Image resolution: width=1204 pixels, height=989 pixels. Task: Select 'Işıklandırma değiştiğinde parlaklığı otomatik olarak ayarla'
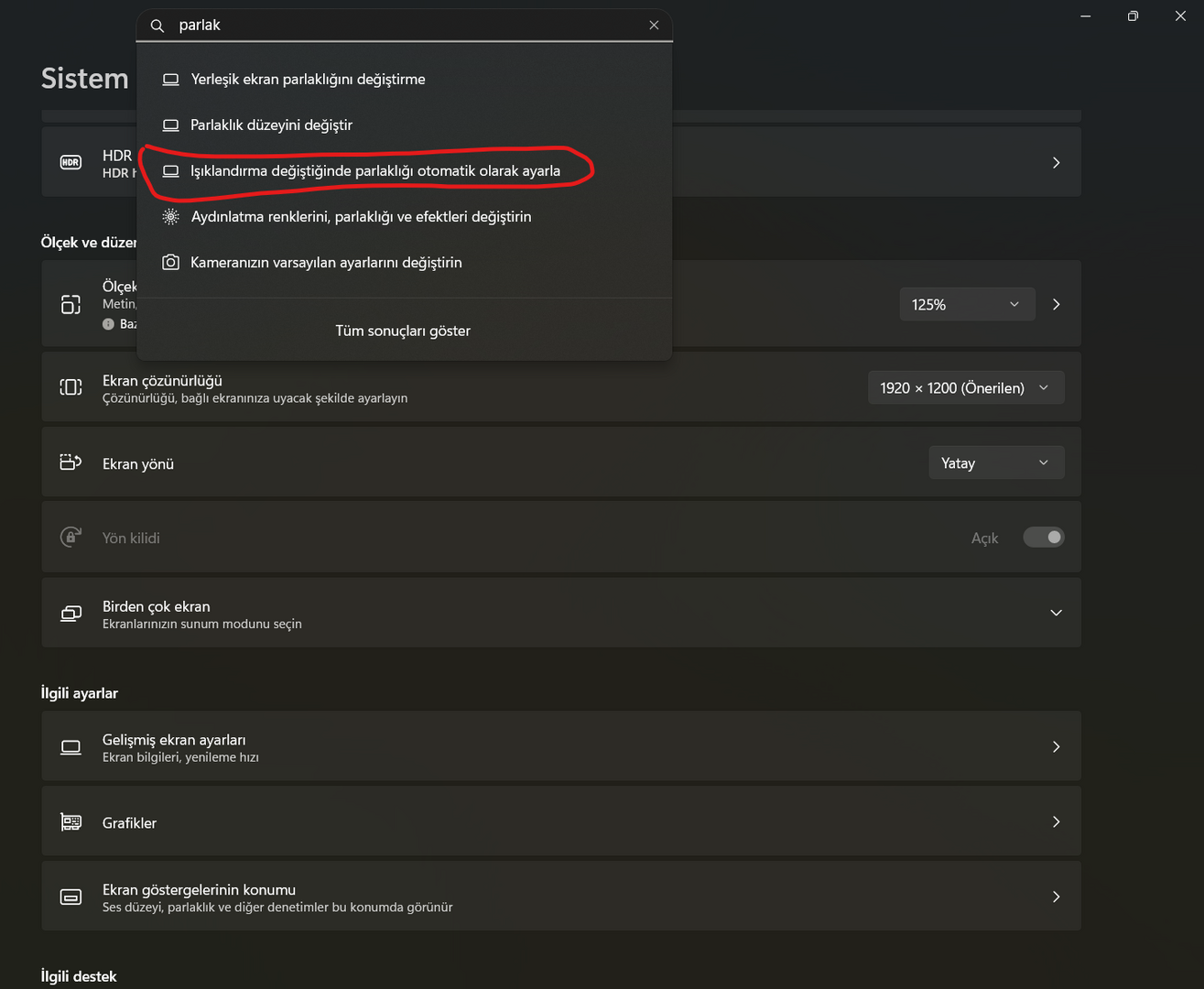(374, 171)
